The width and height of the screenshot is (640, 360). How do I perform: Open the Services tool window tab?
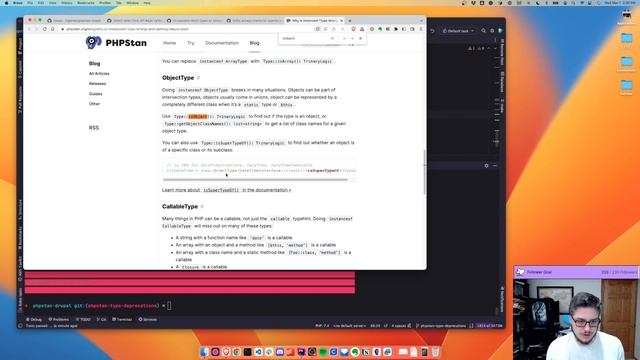point(148,320)
